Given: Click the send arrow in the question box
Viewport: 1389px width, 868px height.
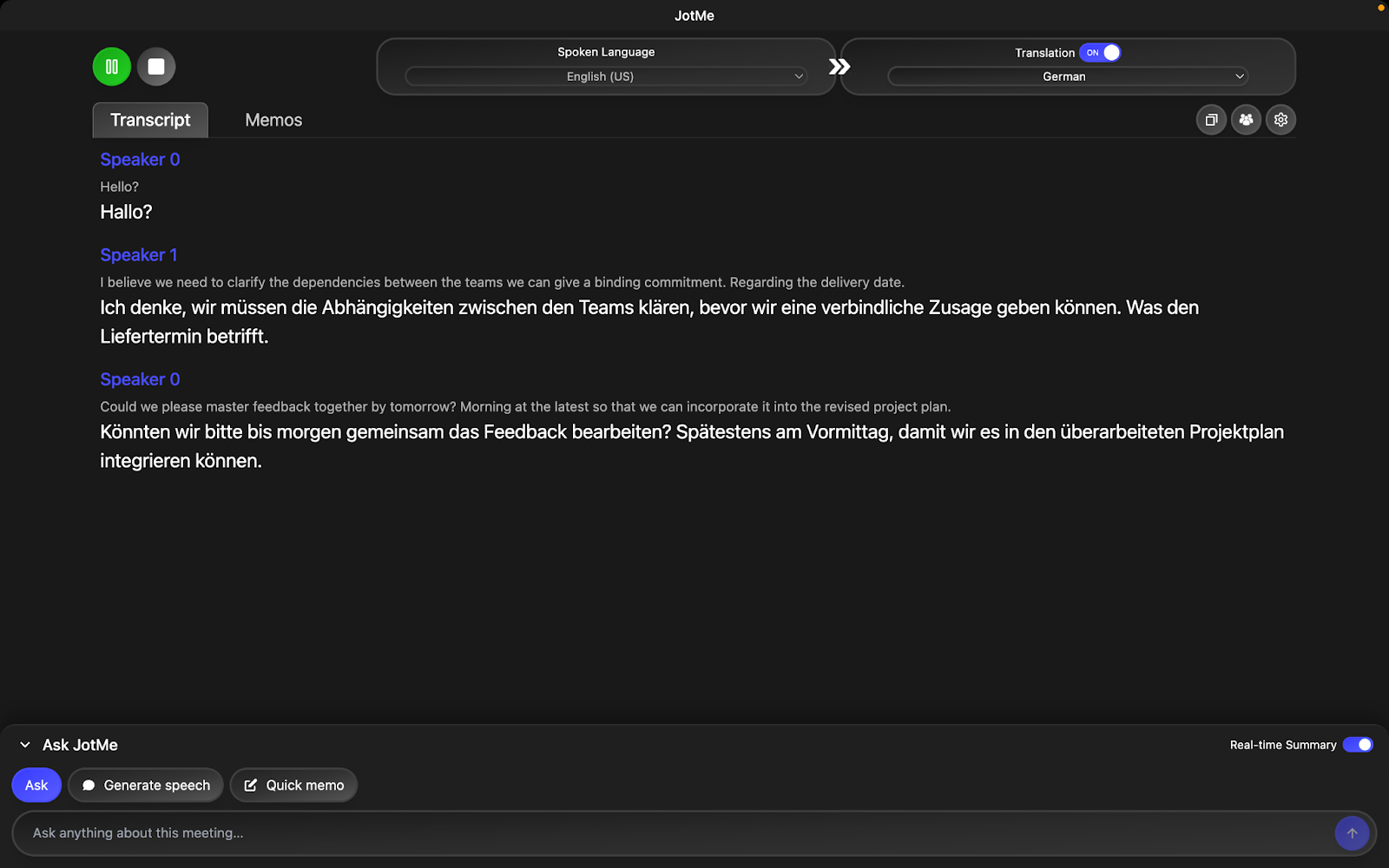Looking at the screenshot, I should pos(1352,833).
